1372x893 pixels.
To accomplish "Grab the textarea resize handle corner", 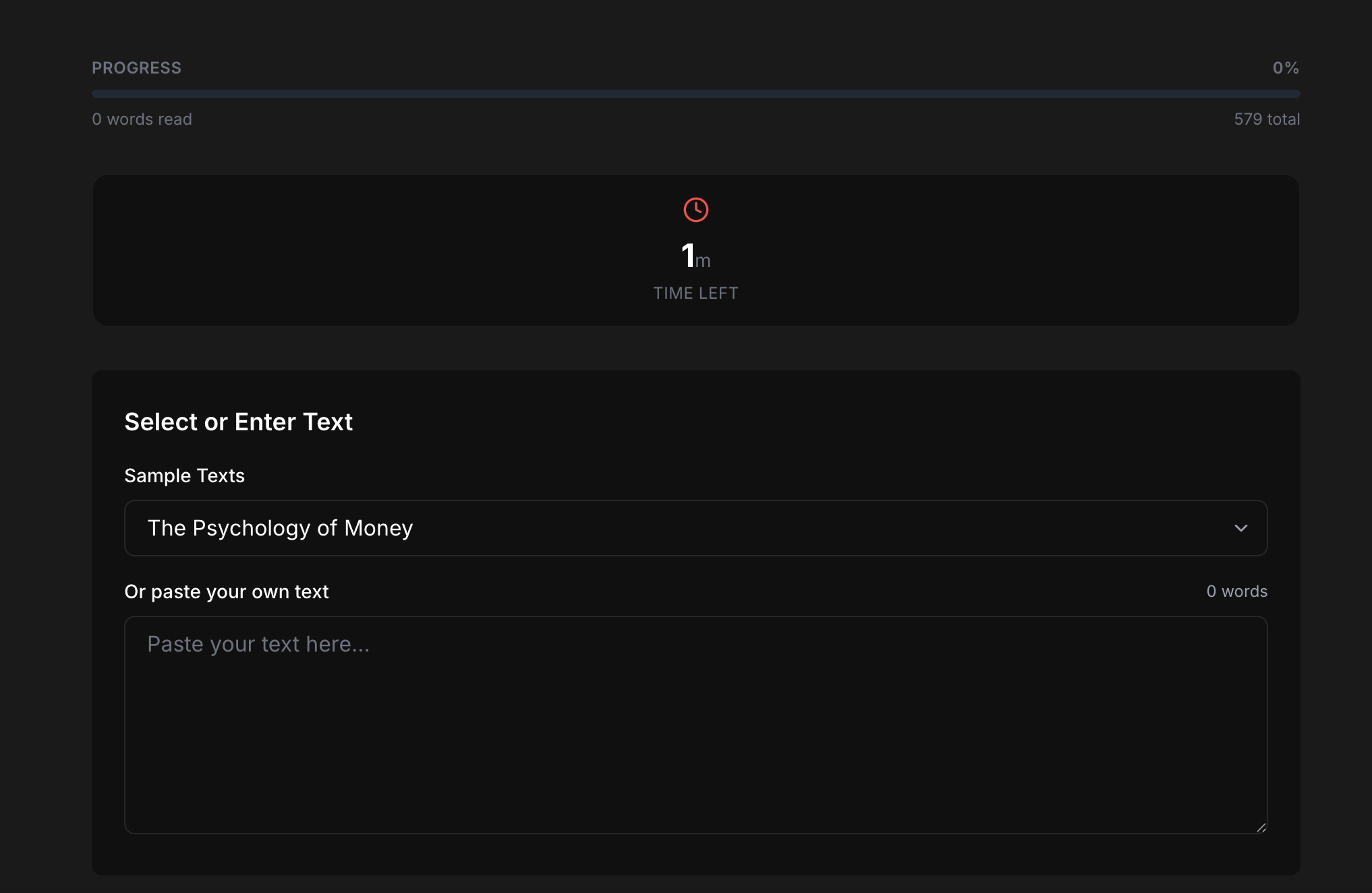I will tap(1261, 827).
